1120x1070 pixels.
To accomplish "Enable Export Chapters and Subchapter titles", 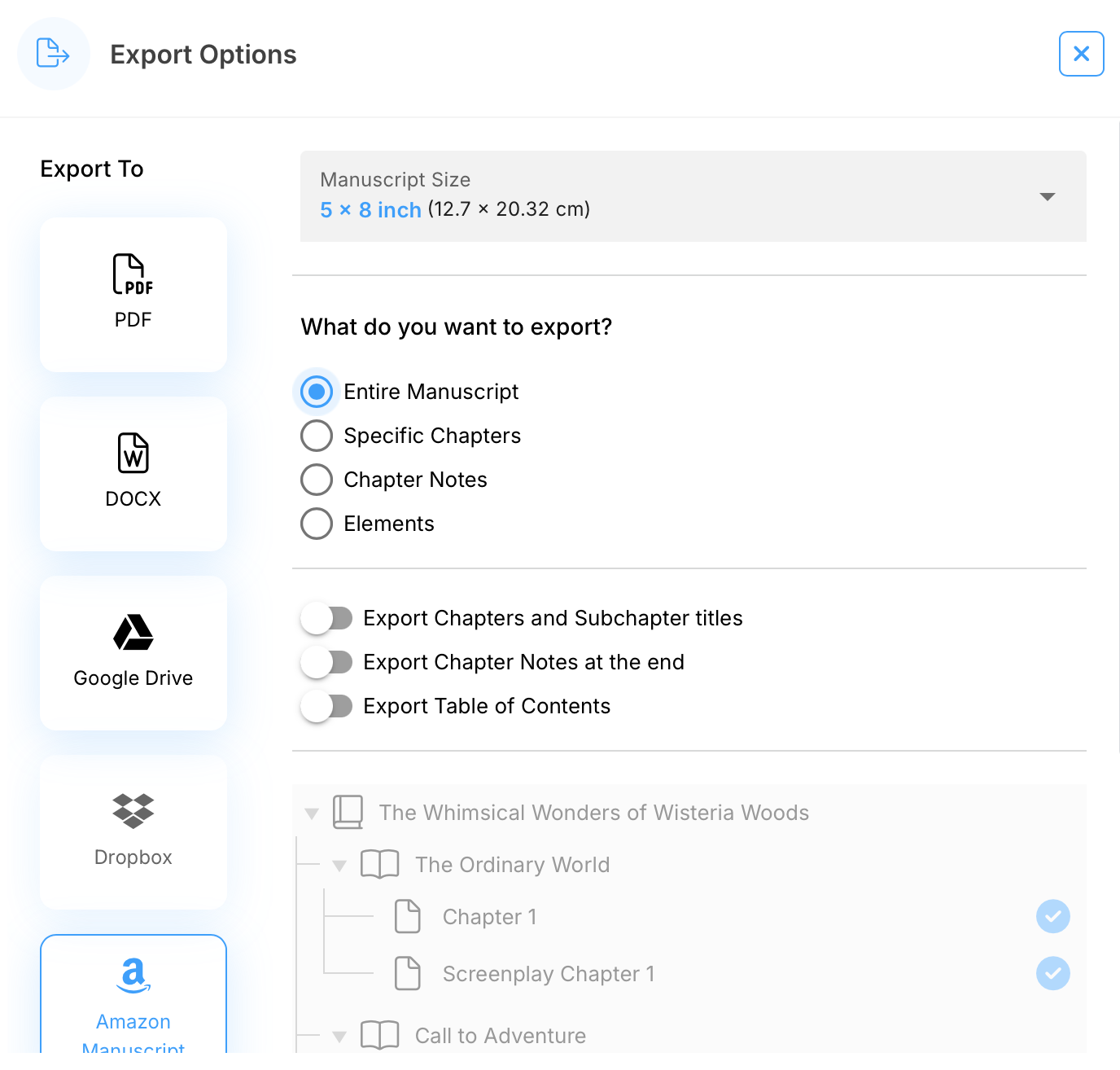I will [326, 618].
